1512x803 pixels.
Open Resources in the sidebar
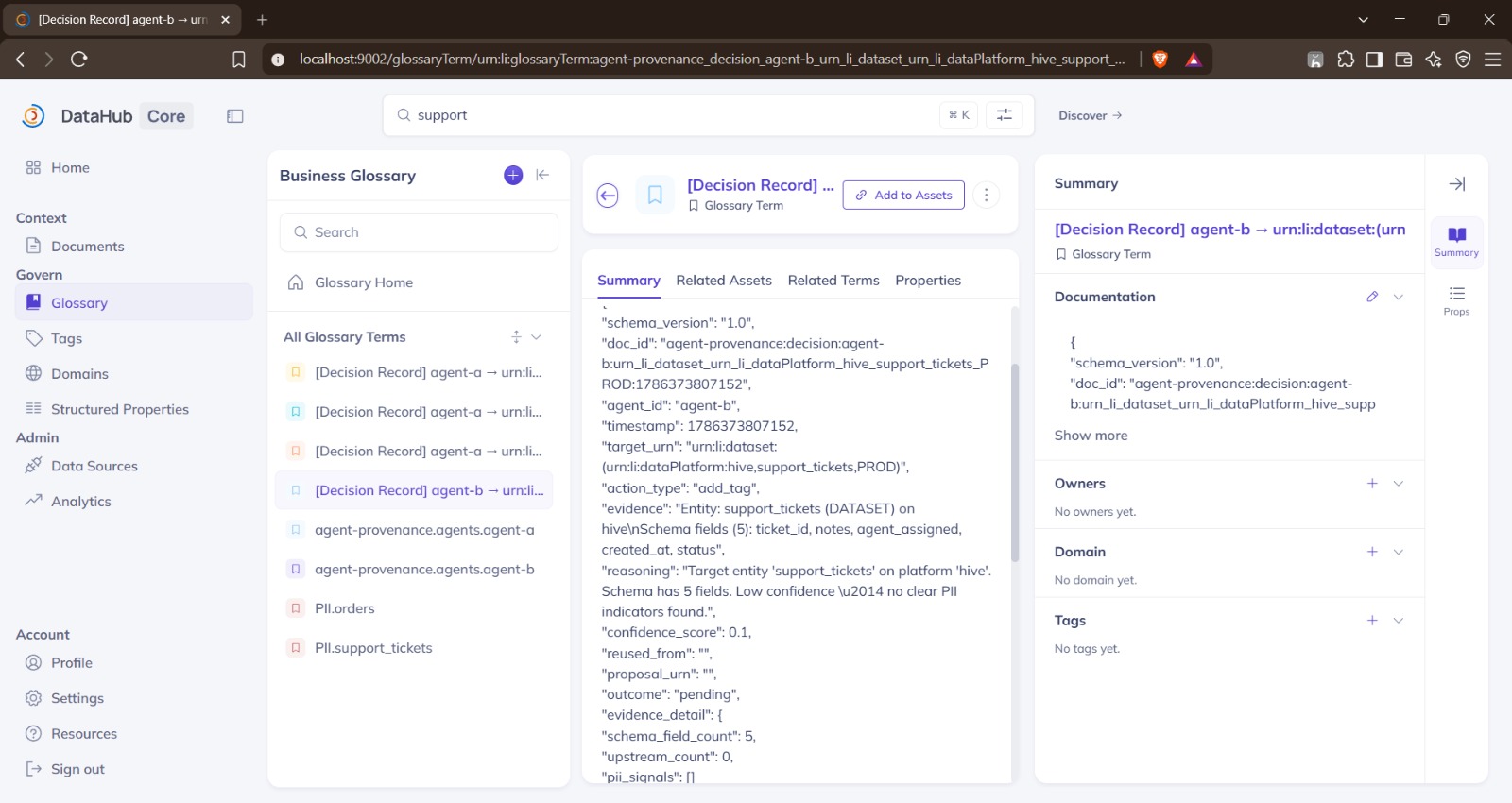click(x=134, y=734)
